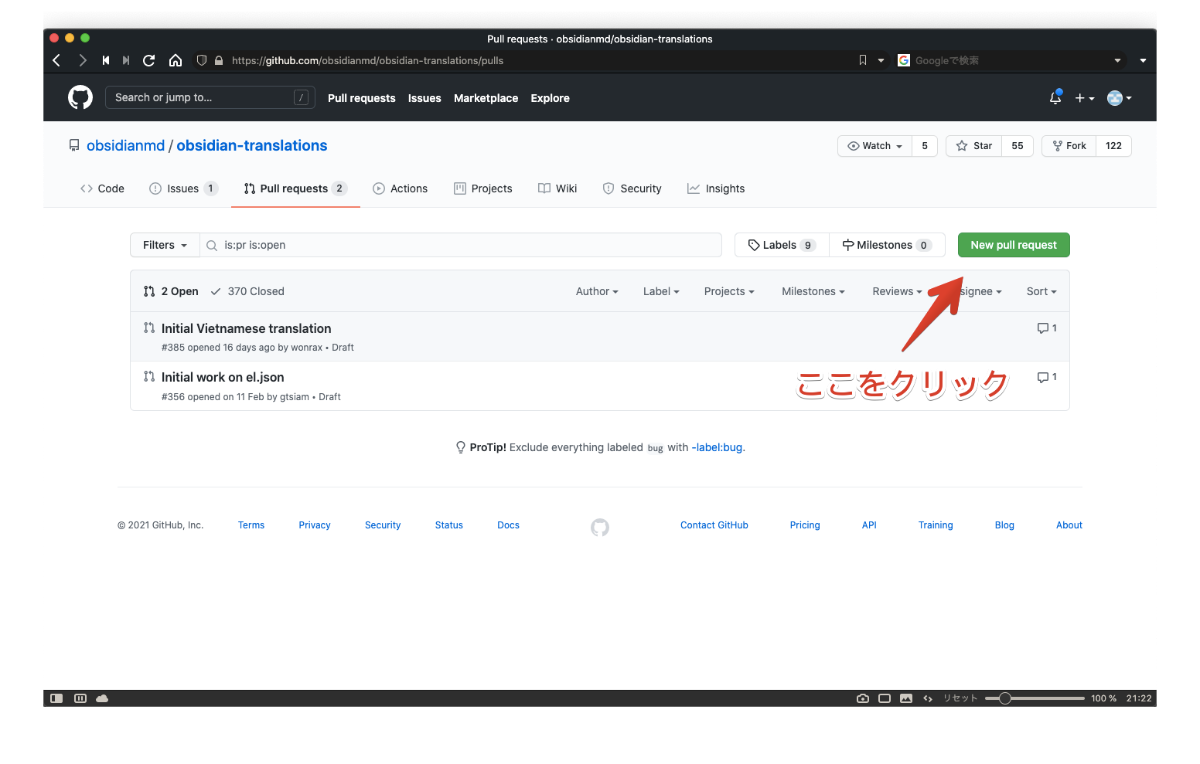Open the repository Projects tab
Image resolution: width=1200 pixels, height=764 pixels.
coord(483,188)
